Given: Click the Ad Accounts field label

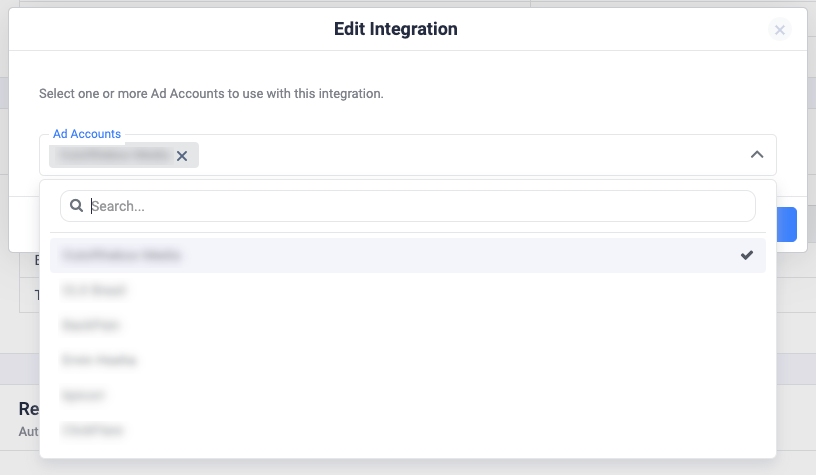Looking at the screenshot, I should [87, 134].
